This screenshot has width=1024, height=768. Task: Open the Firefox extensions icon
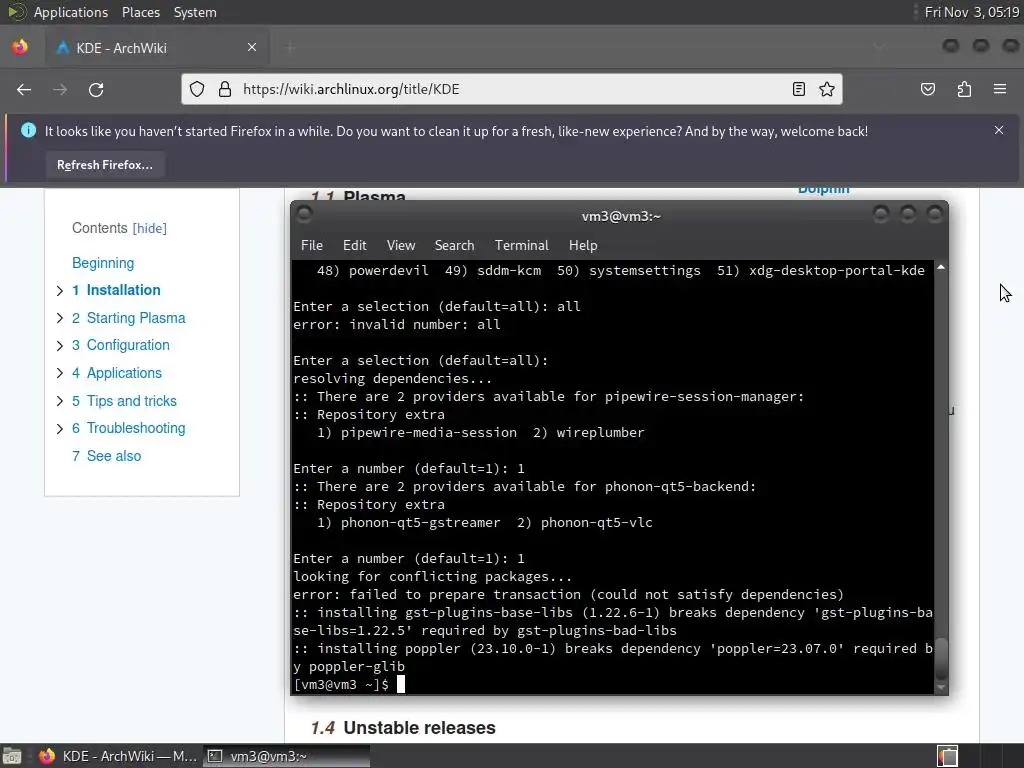click(x=964, y=89)
